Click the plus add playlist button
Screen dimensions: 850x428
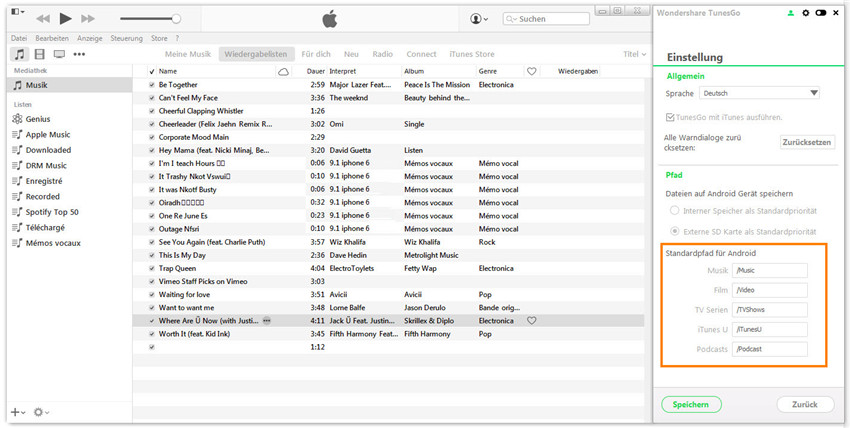pos(18,412)
